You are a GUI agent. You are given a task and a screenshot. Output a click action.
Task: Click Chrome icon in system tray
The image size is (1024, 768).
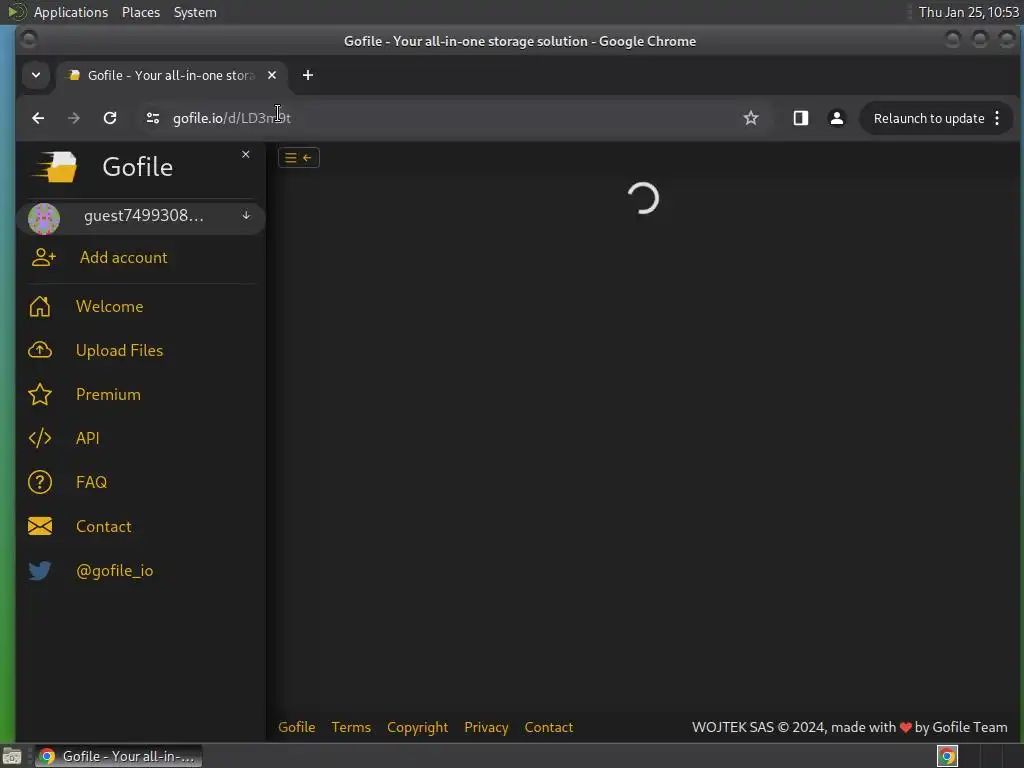point(947,756)
